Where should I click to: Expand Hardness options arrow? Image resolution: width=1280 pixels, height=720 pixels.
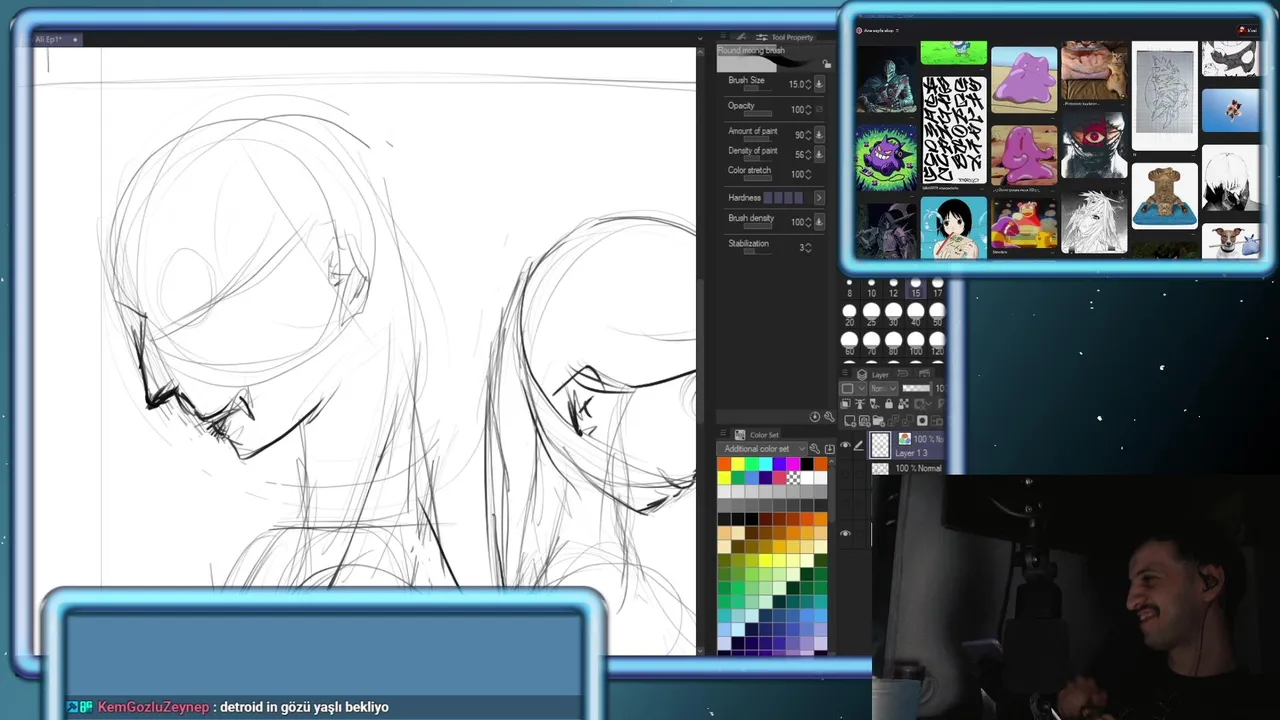(819, 197)
